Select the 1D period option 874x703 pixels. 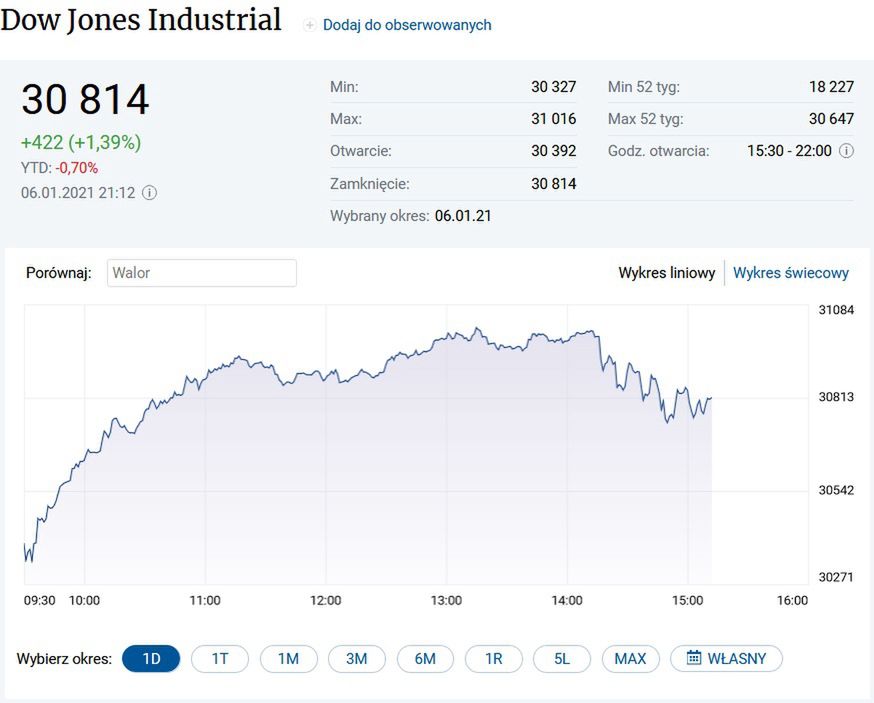click(151, 659)
